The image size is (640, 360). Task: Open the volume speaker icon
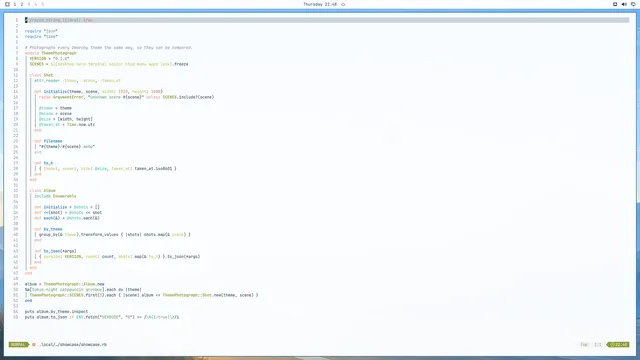624,4
